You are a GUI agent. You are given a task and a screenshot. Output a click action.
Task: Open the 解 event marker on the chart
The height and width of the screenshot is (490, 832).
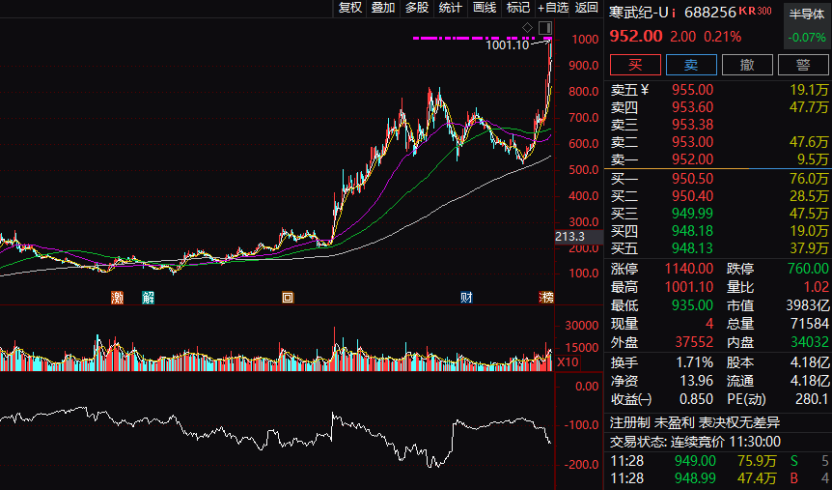pos(148,297)
